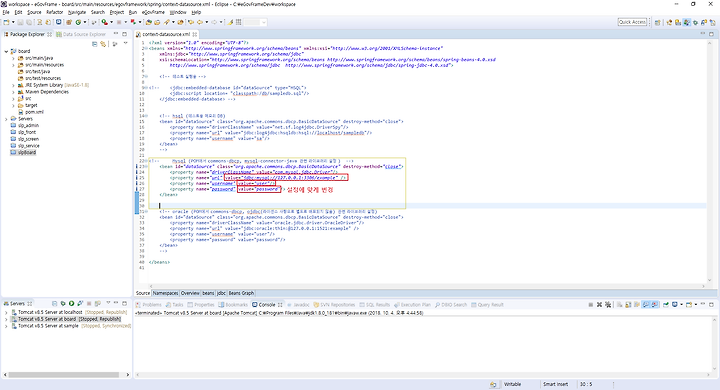
Task: Open the New wizard toolbar icon
Action: click(x=6, y=22)
